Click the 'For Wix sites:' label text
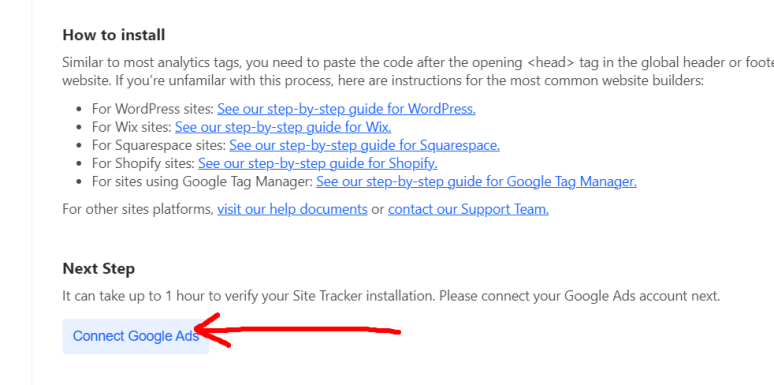 tap(131, 127)
